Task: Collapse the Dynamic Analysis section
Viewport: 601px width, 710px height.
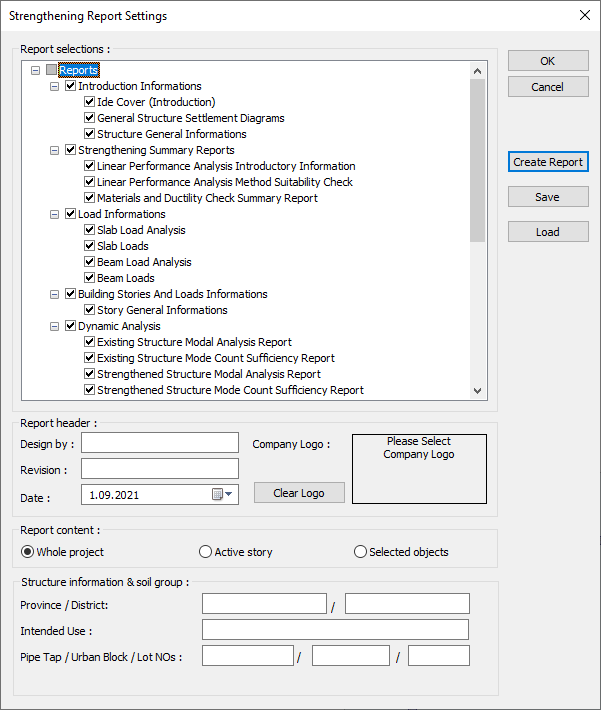Action: pyautogui.click(x=55, y=326)
